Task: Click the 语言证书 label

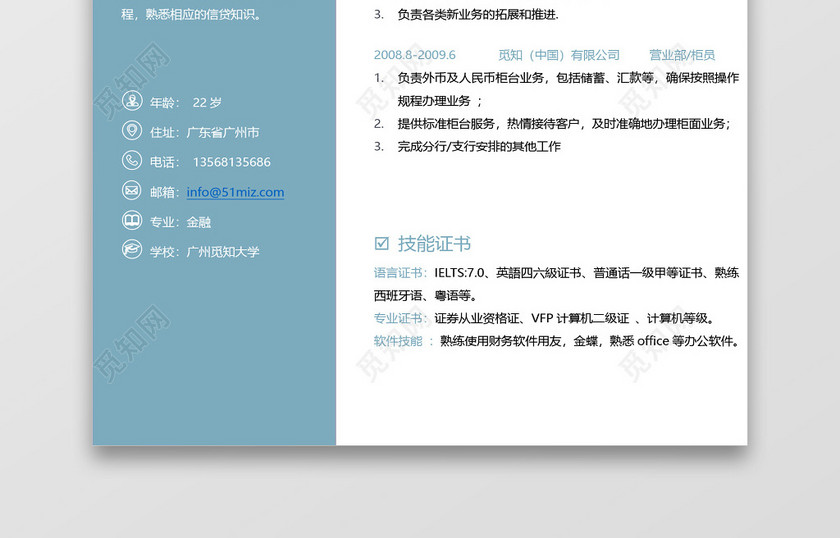Action: click(398, 273)
